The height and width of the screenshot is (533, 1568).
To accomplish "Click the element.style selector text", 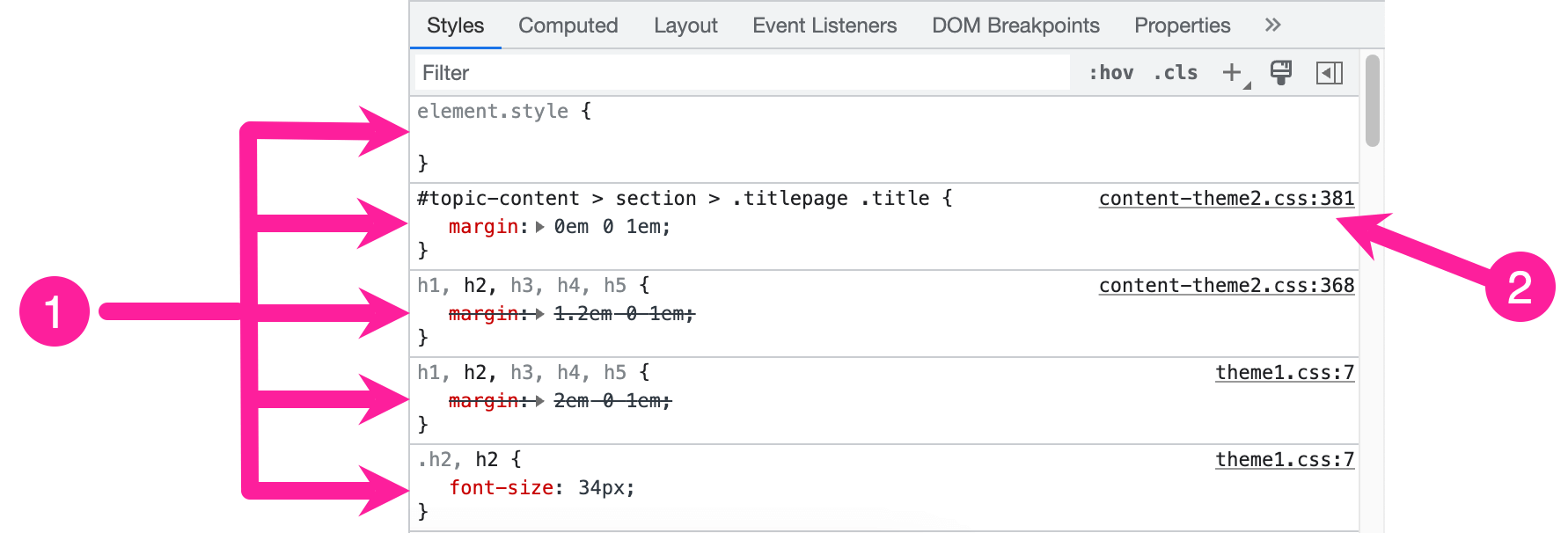I will click(493, 112).
